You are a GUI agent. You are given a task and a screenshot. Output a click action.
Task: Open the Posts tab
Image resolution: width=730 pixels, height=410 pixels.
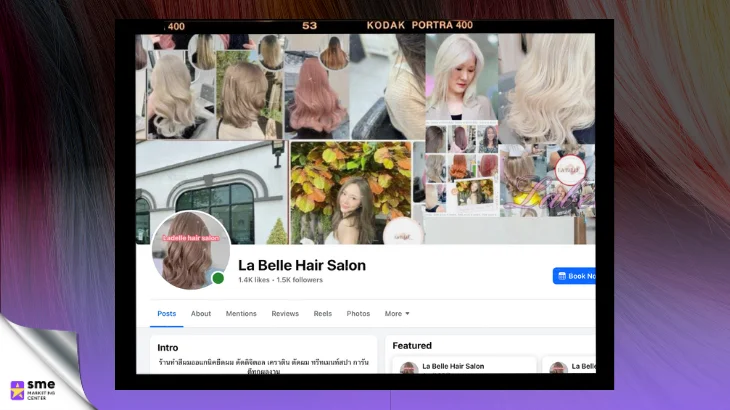point(166,314)
